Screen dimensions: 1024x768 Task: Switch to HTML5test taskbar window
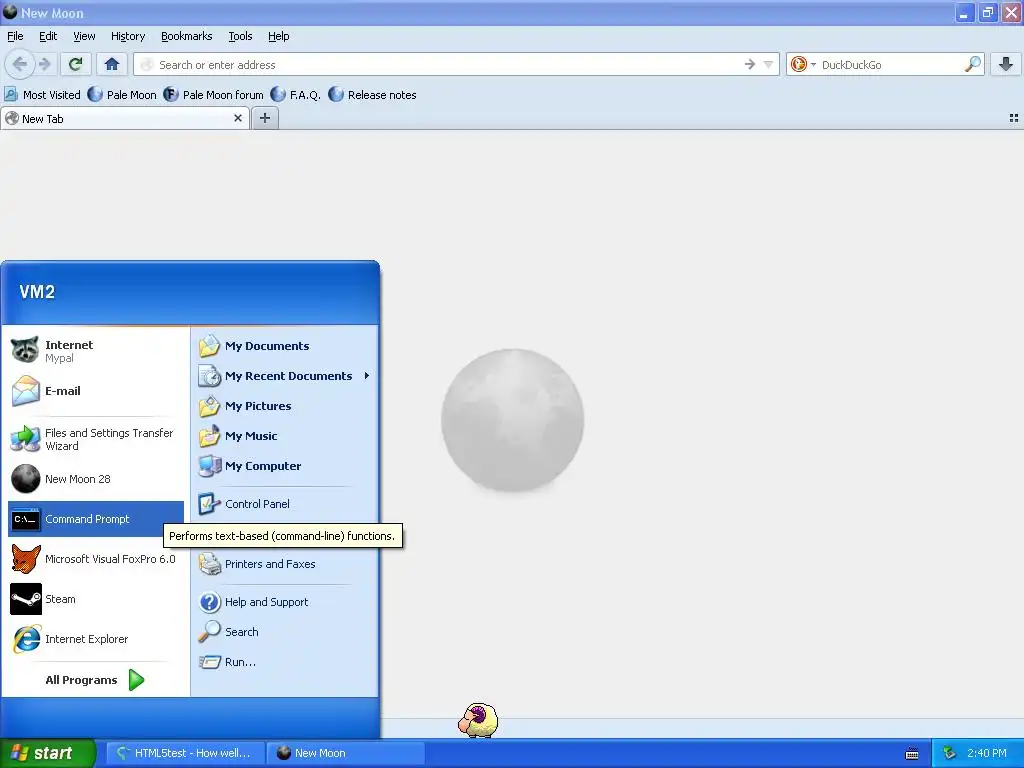tap(185, 753)
